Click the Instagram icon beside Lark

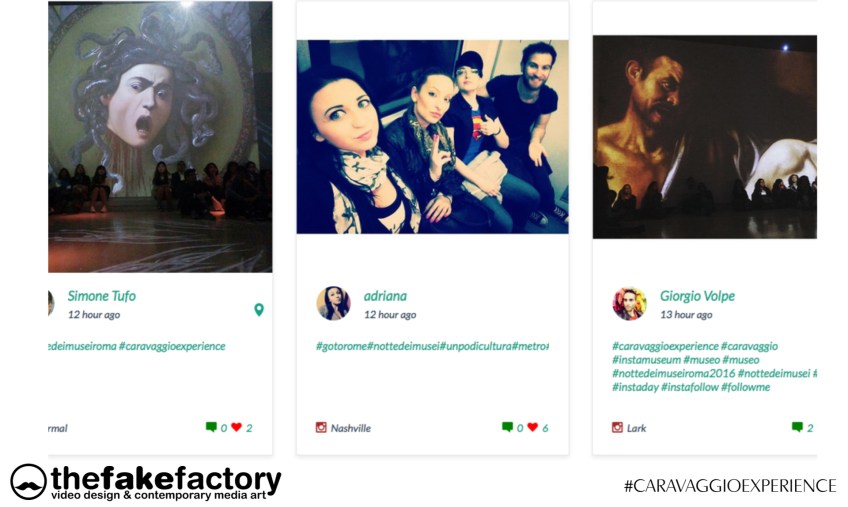(617, 427)
